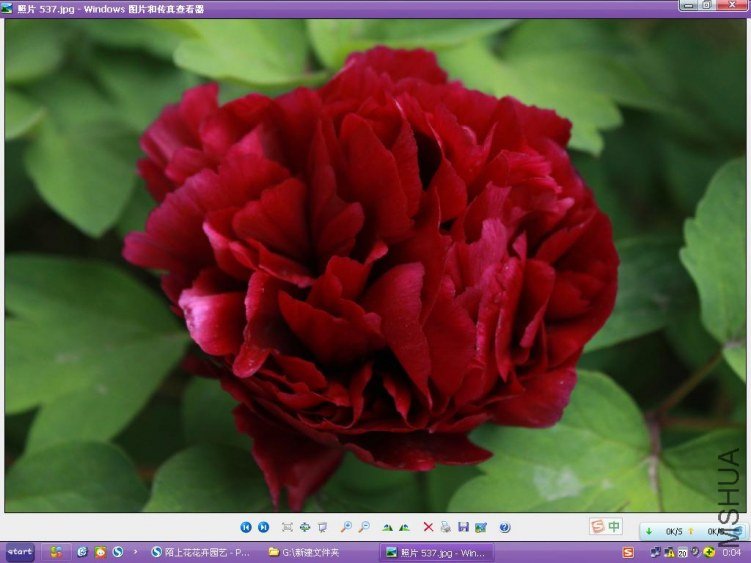Print the current picture
The height and width of the screenshot is (563, 751).
tap(445, 527)
